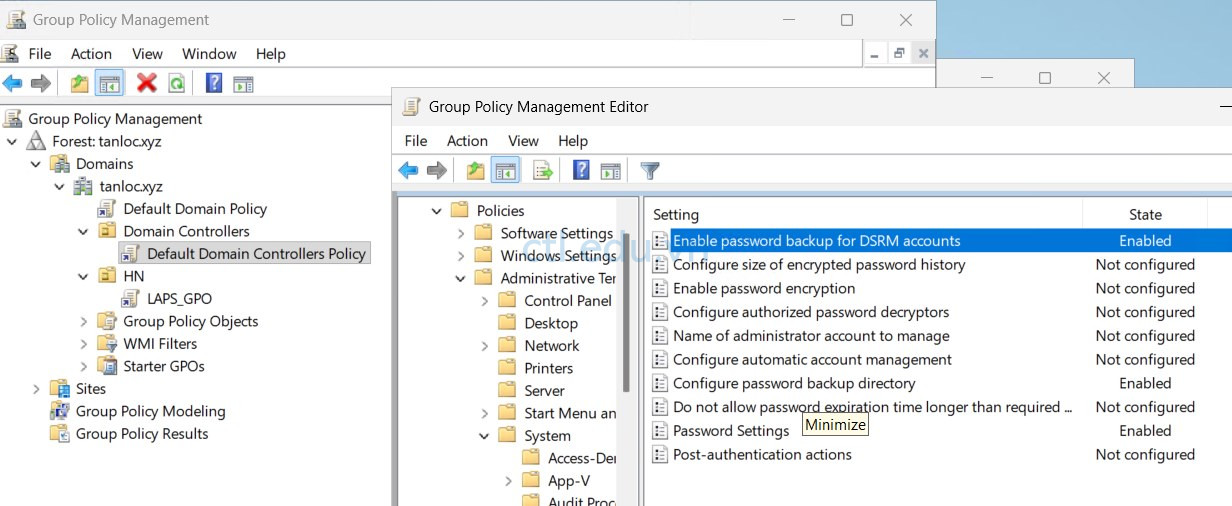Click Up one level folder icon in Group Policy Management
Screen dimensions: 1232x506
pos(80,84)
